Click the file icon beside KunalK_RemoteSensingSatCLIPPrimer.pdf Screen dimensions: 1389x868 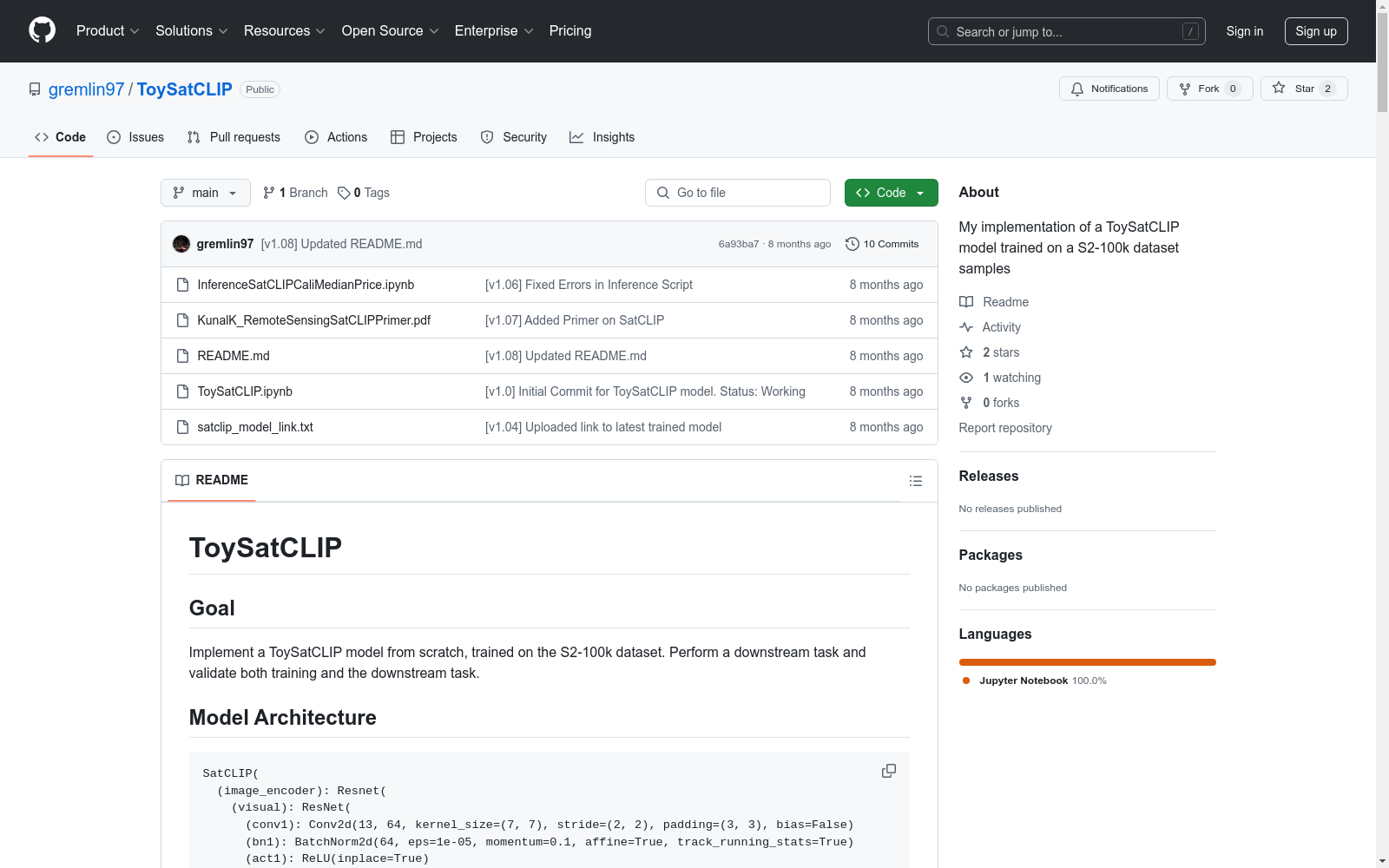point(182,320)
